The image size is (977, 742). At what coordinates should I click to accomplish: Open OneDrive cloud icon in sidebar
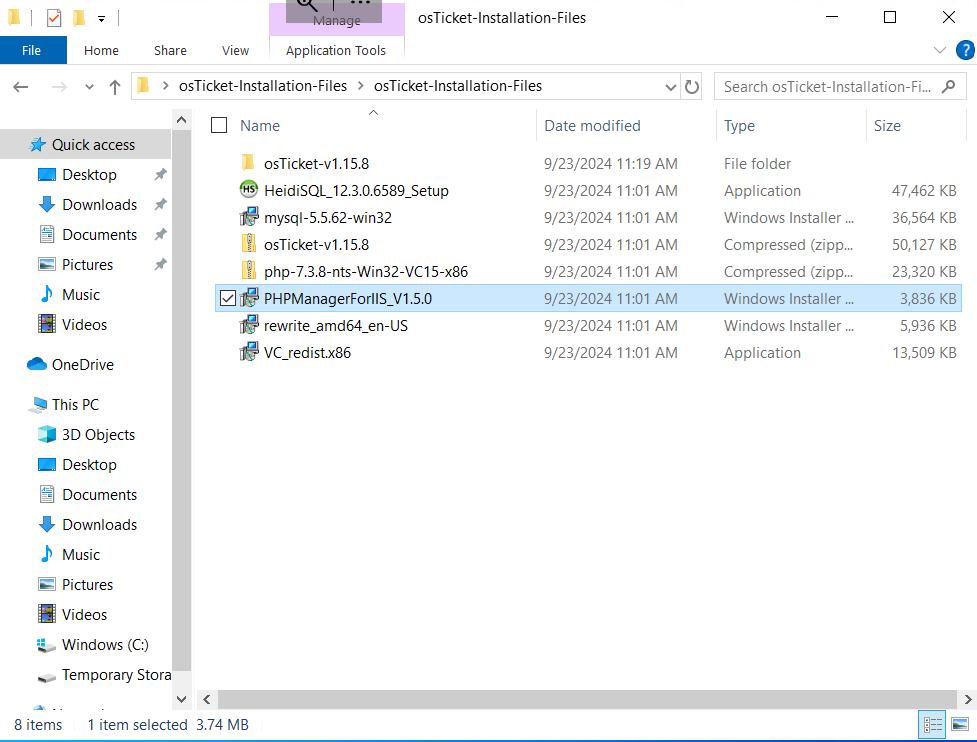(37, 364)
